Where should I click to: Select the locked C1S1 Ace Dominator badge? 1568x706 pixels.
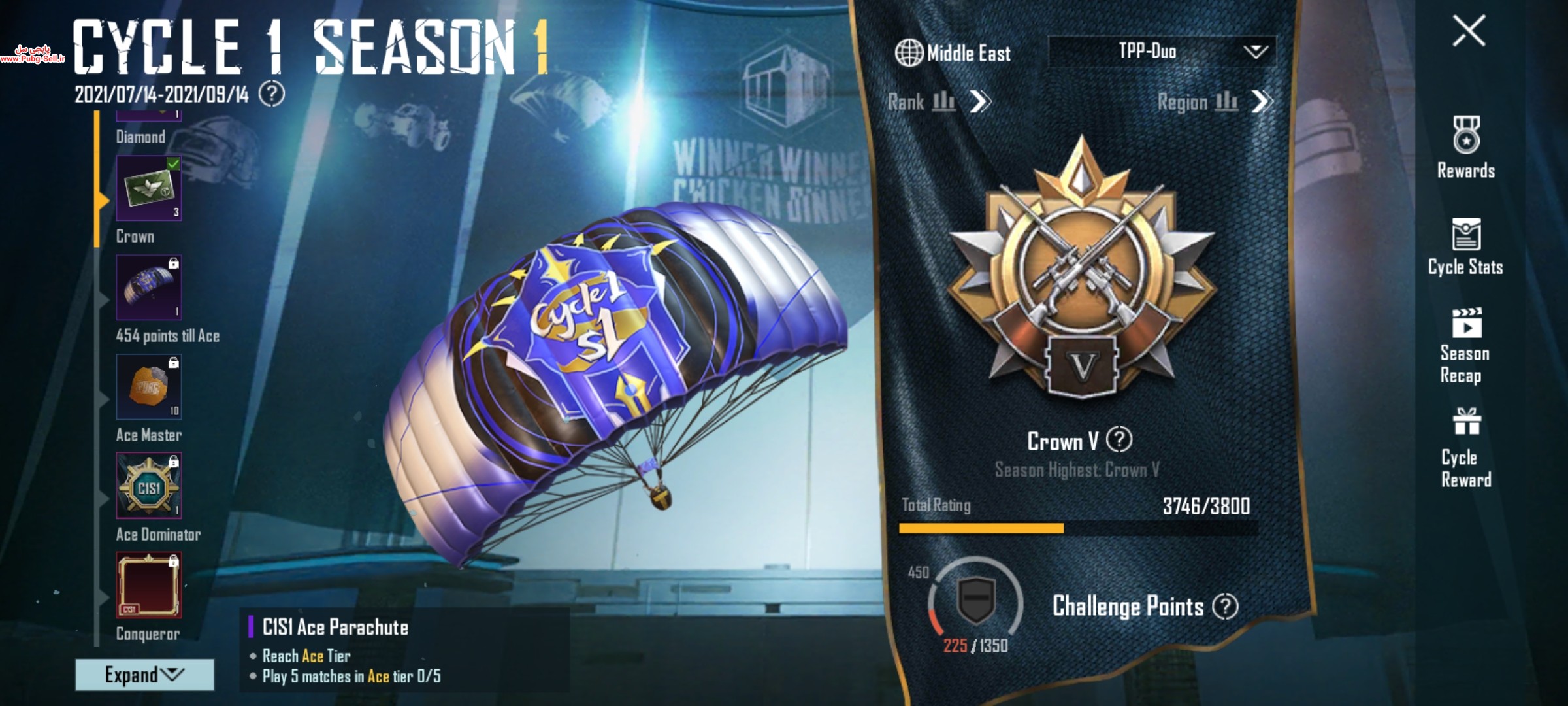[149, 486]
